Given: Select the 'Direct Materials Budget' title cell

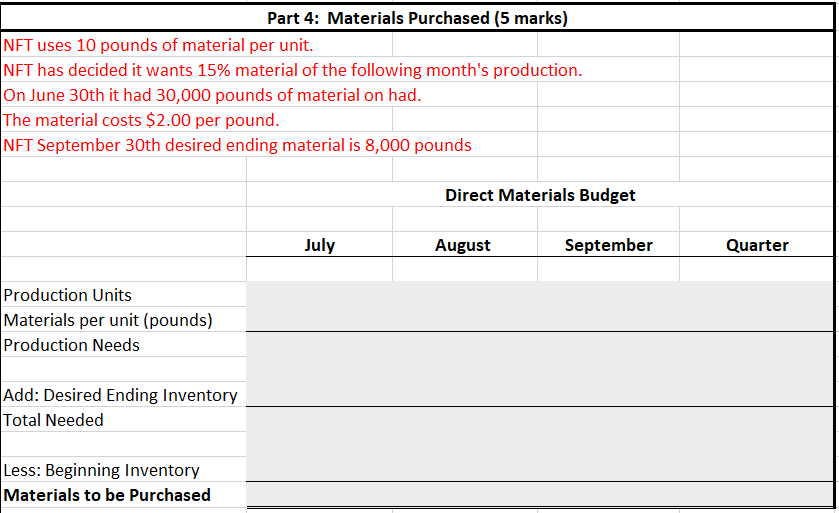Looking at the screenshot, I should click(540, 195).
